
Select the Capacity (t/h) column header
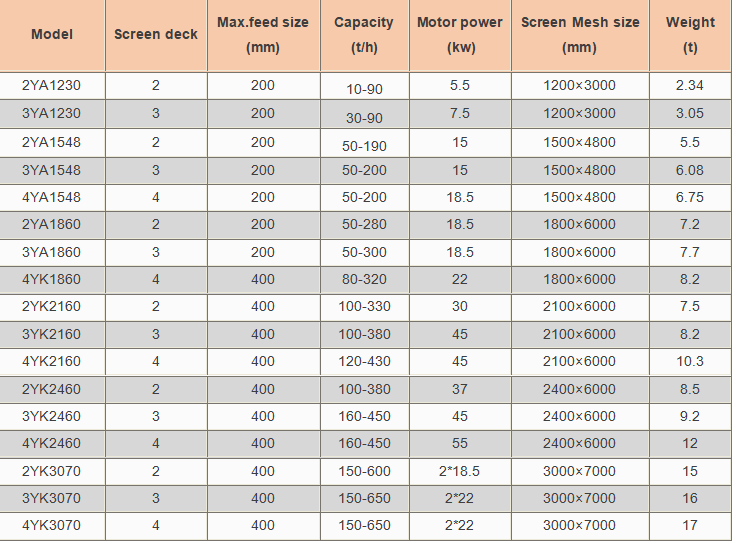pos(364,35)
